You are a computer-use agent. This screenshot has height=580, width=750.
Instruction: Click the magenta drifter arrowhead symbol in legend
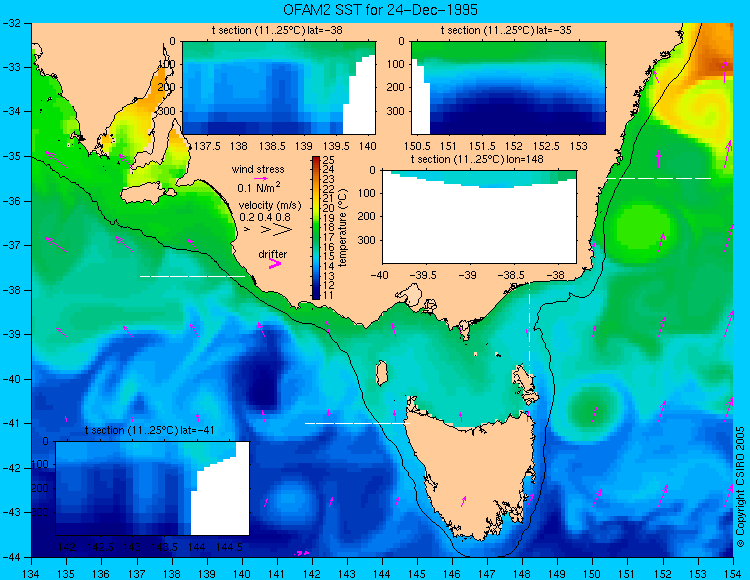point(275,263)
